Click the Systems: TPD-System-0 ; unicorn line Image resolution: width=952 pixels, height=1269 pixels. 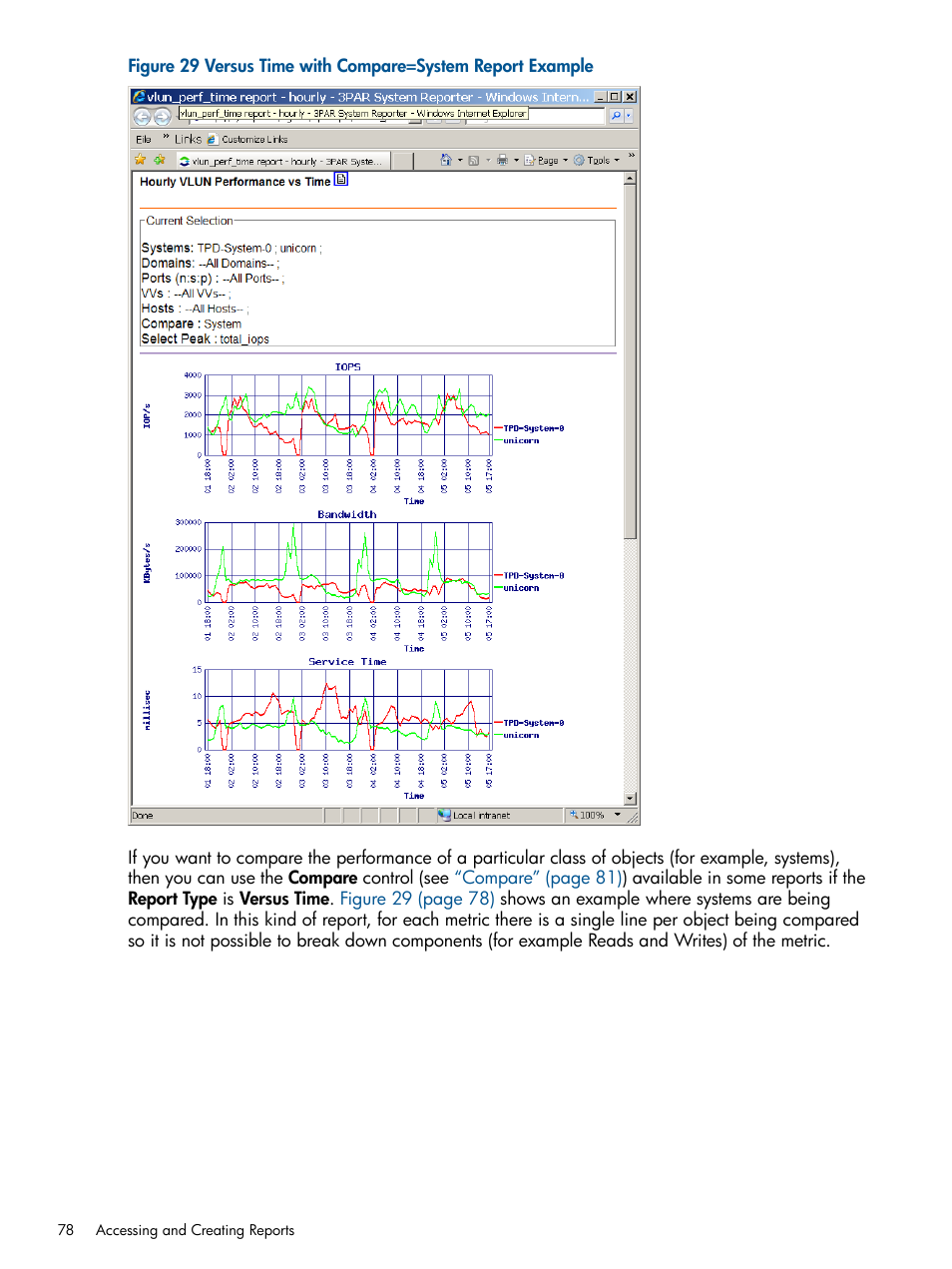(x=232, y=248)
